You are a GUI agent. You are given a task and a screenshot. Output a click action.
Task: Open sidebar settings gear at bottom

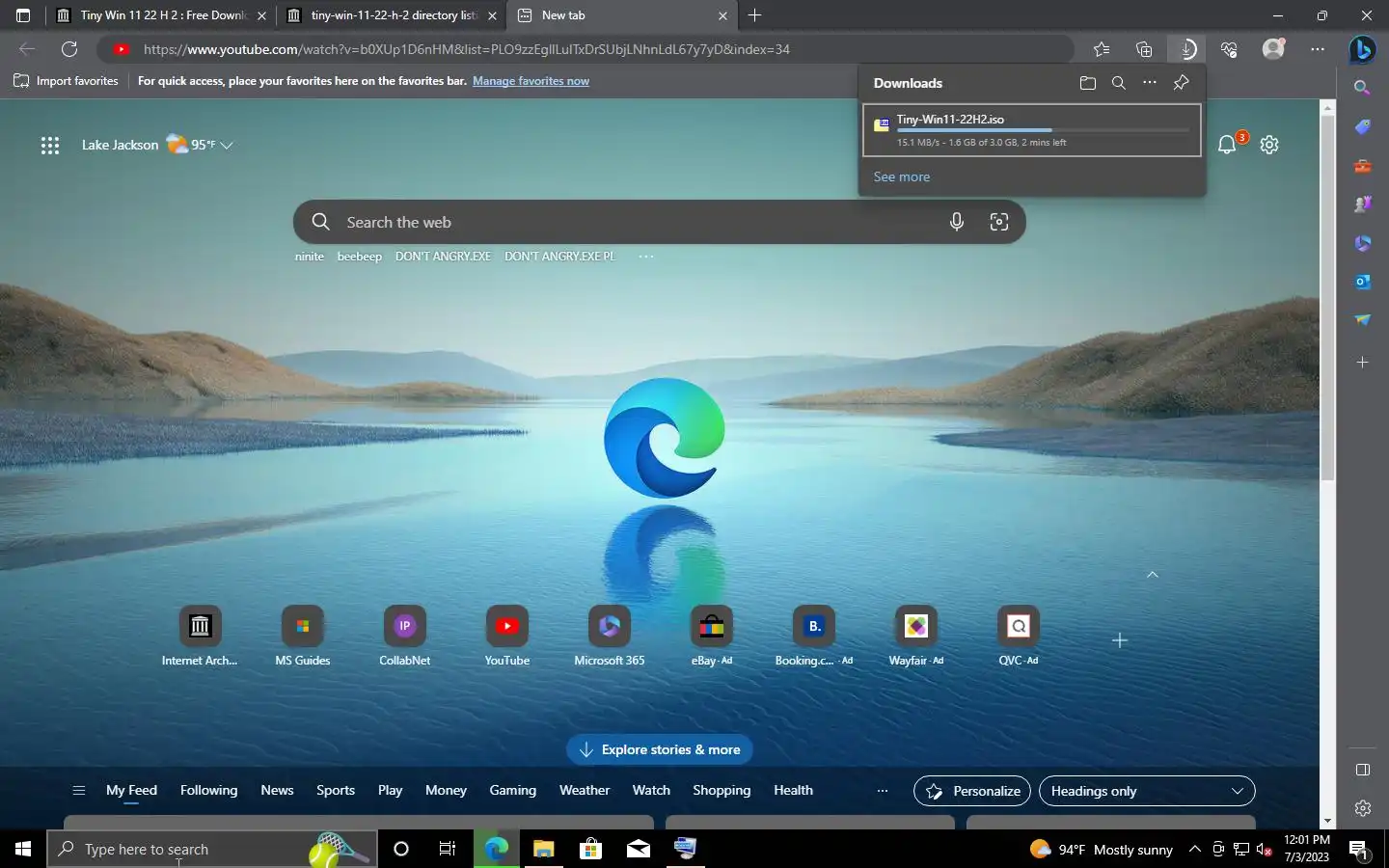(1362, 808)
